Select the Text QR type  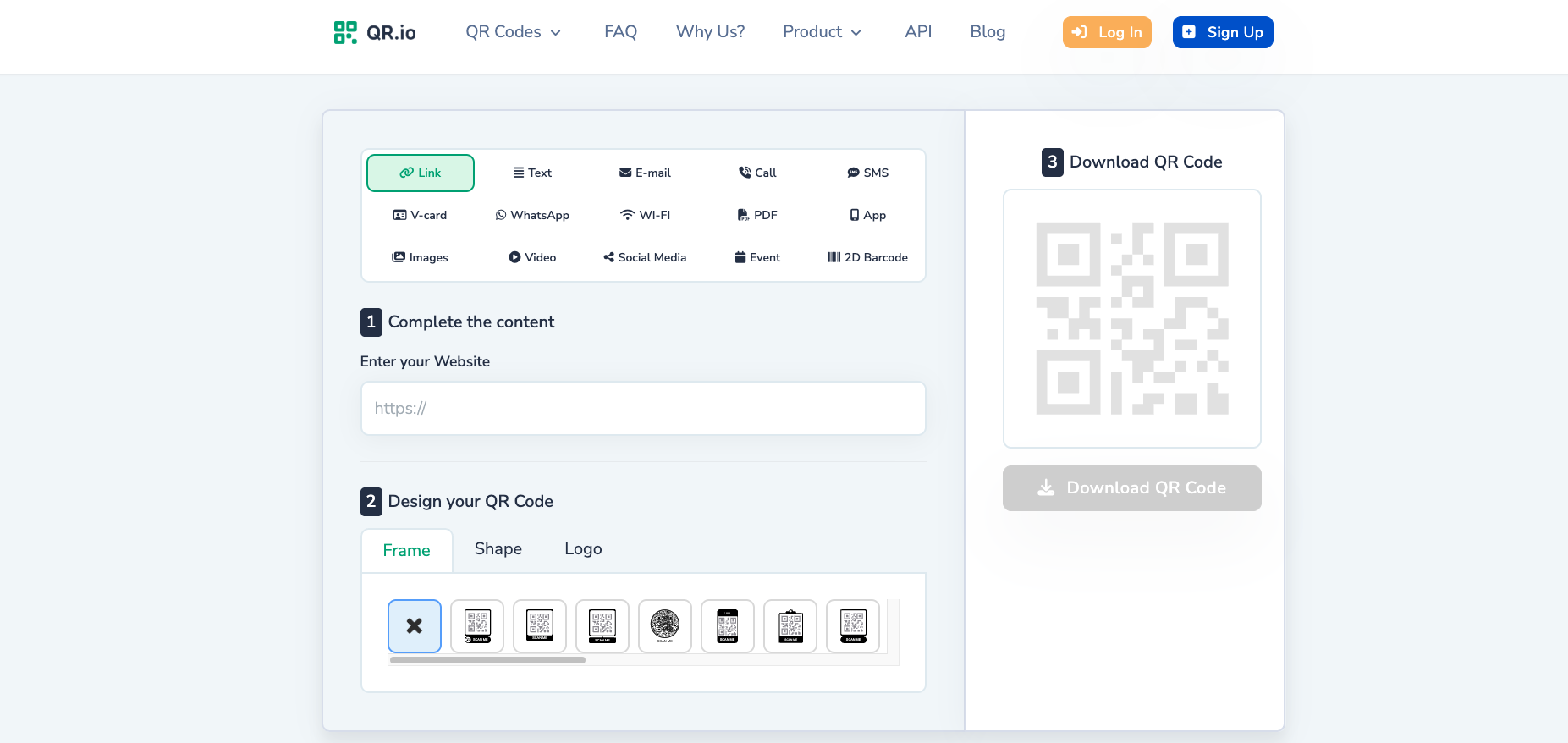[531, 173]
